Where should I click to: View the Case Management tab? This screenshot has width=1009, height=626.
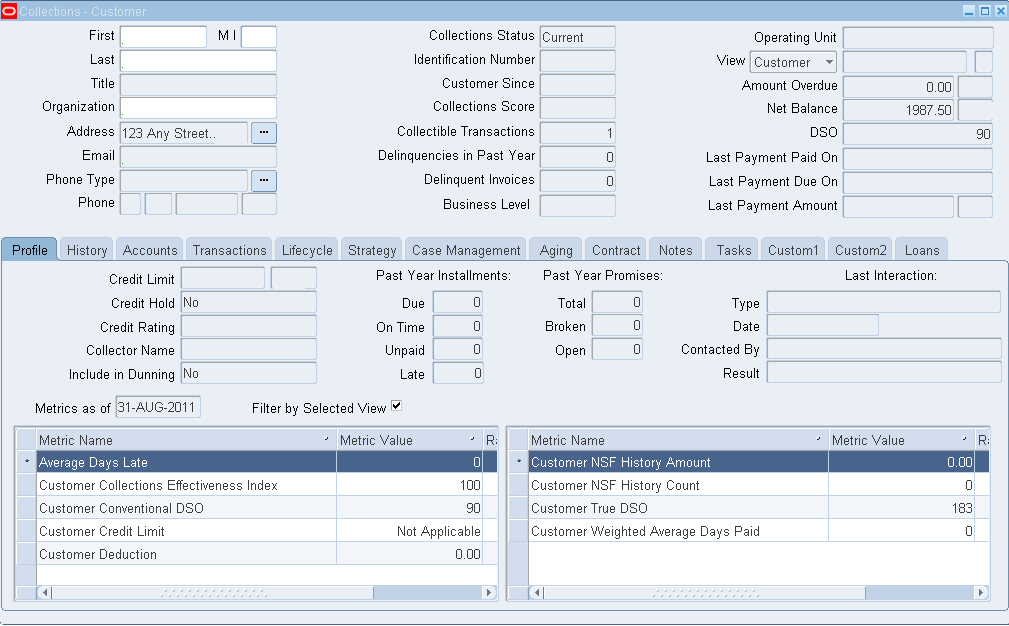point(467,249)
